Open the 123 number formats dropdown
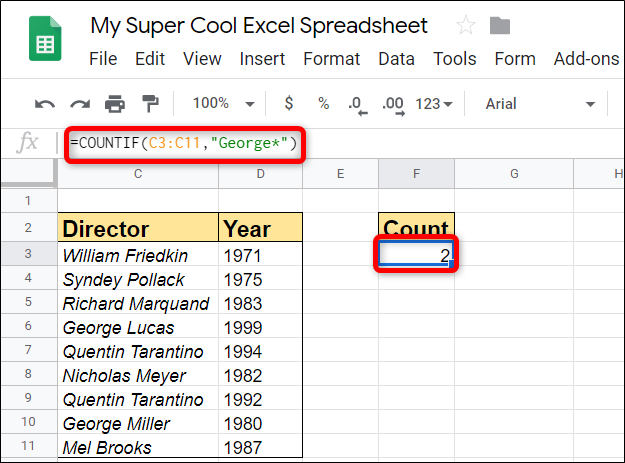The width and height of the screenshot is (625, 463). (x=434, y=103)
